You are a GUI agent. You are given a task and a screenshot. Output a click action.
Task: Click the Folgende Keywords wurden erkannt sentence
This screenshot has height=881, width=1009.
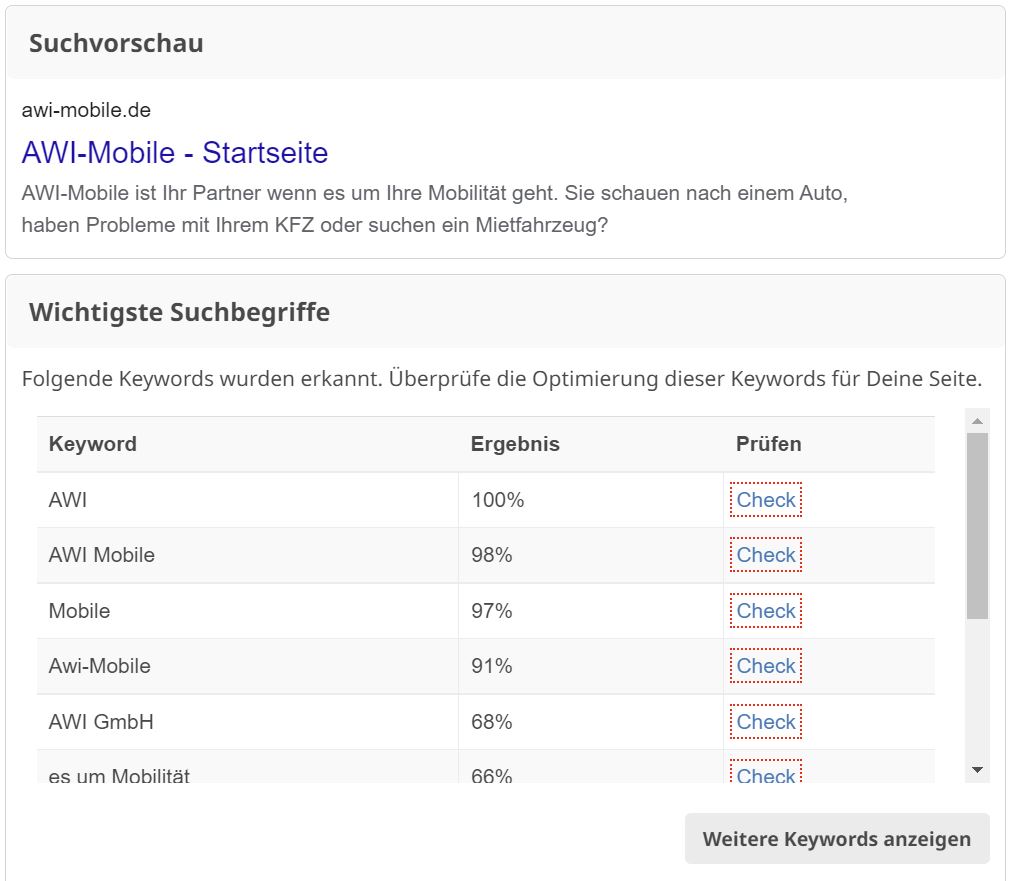pos(501,378)
